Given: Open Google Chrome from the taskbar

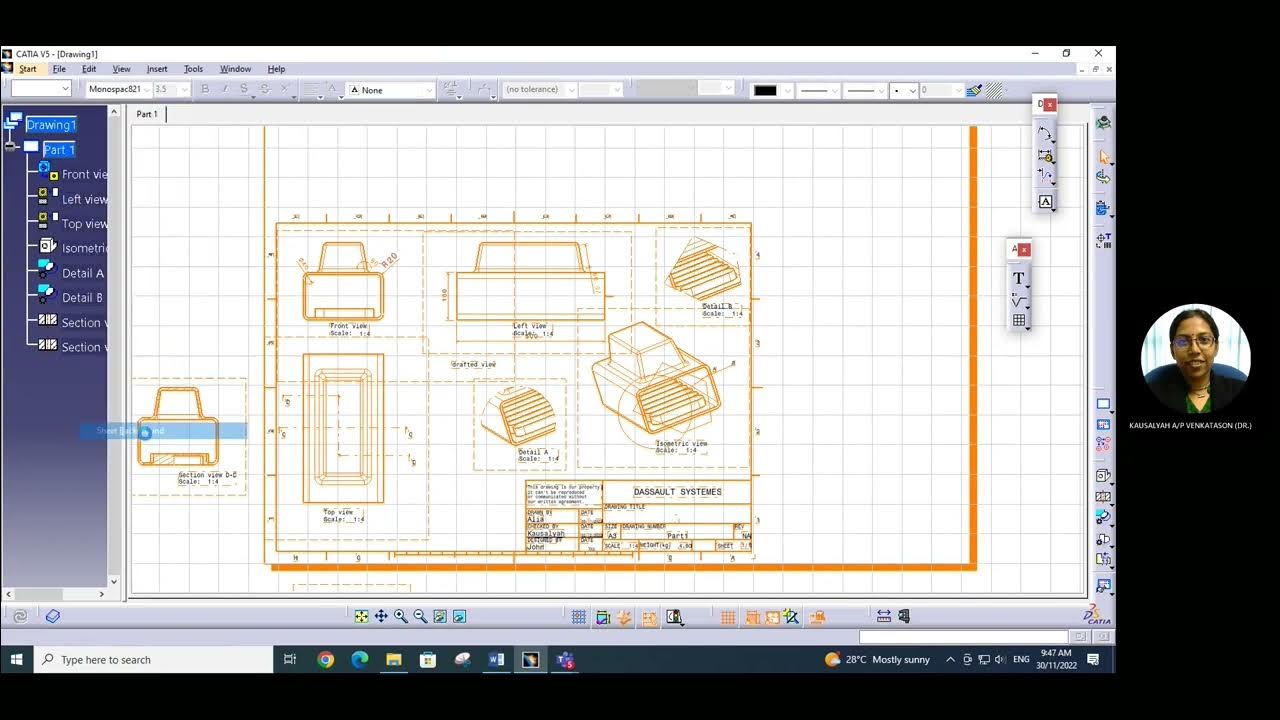Looking at the screenshot, I should (325, 659).
